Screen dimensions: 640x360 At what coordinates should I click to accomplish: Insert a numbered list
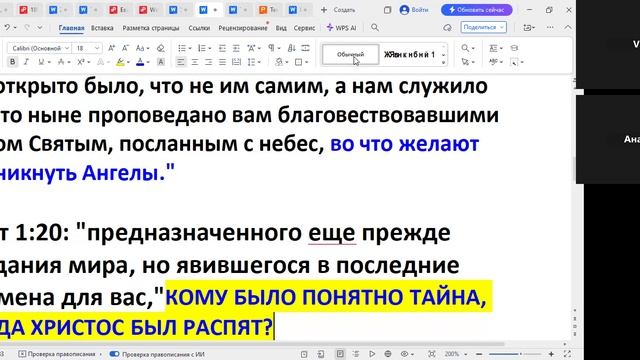(x=202, y=48)
